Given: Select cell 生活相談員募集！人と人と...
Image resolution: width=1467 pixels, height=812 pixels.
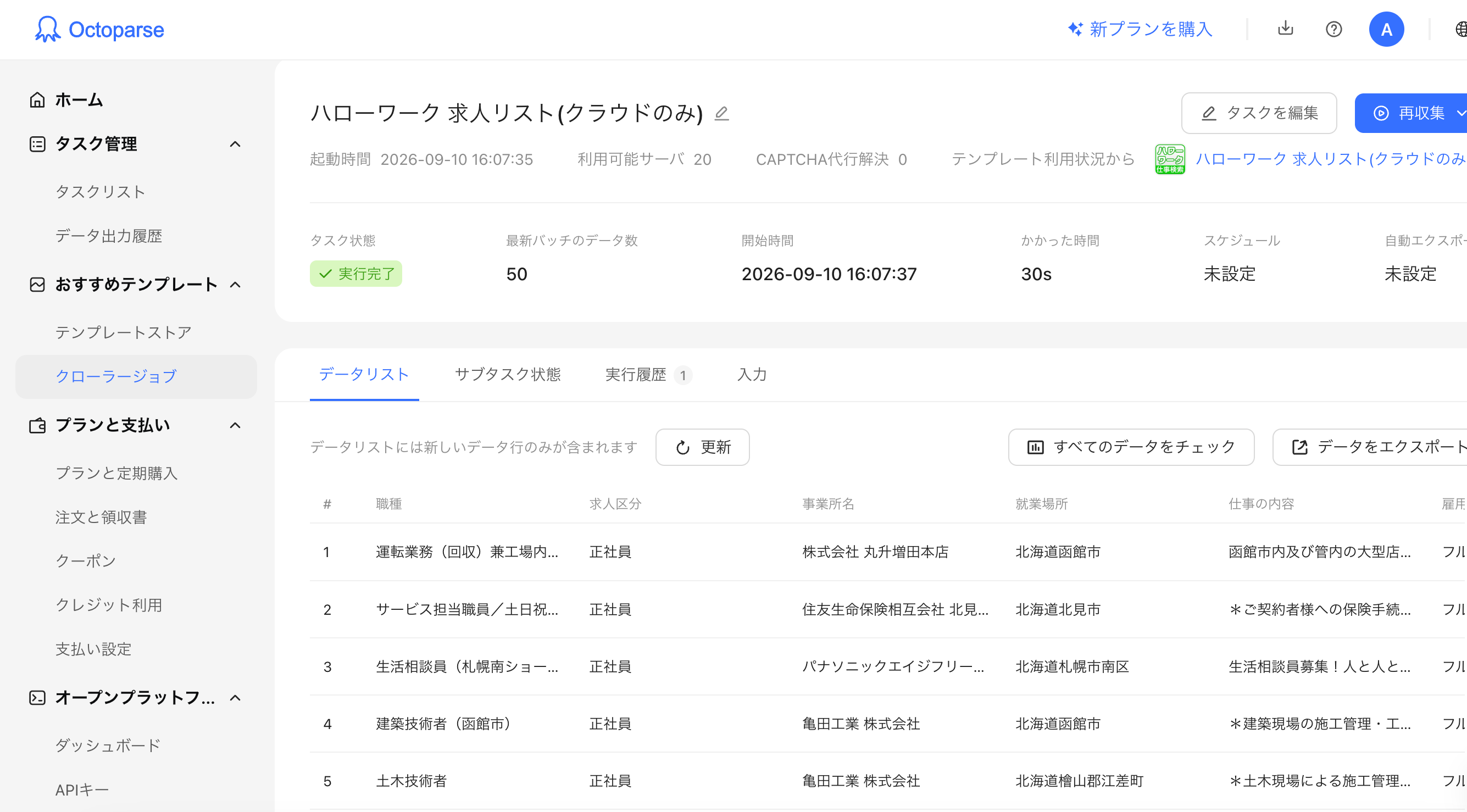Looking at the screenshot, I should tap(1320, 666).
